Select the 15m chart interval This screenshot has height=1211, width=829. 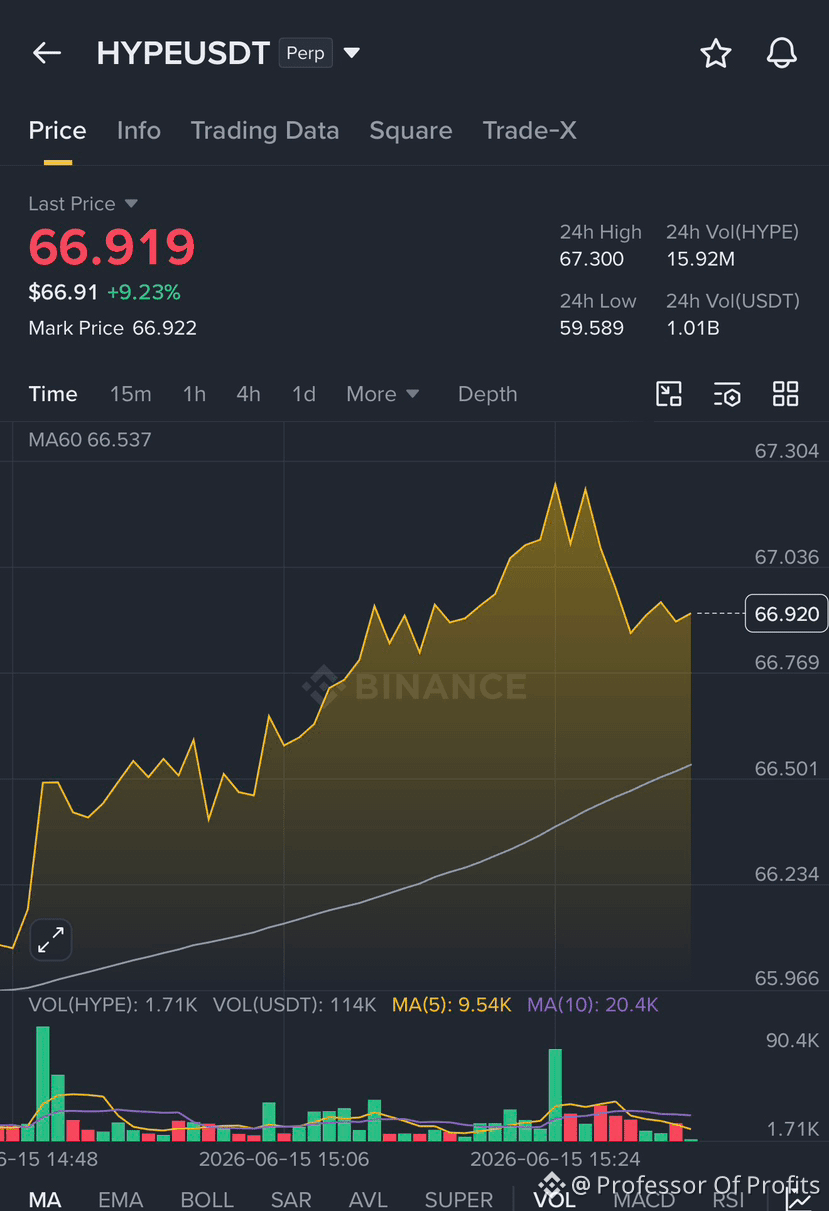coord(131,394)
